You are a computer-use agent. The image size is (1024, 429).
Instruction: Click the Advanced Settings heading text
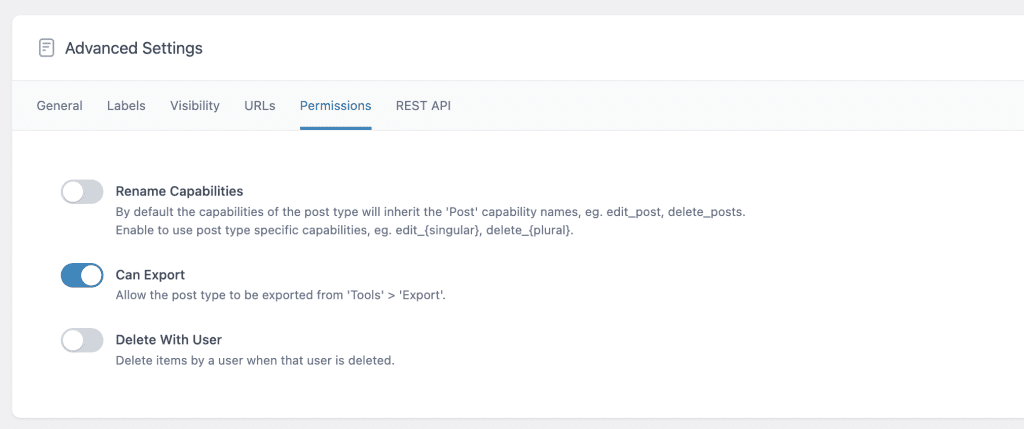(134, 48)
